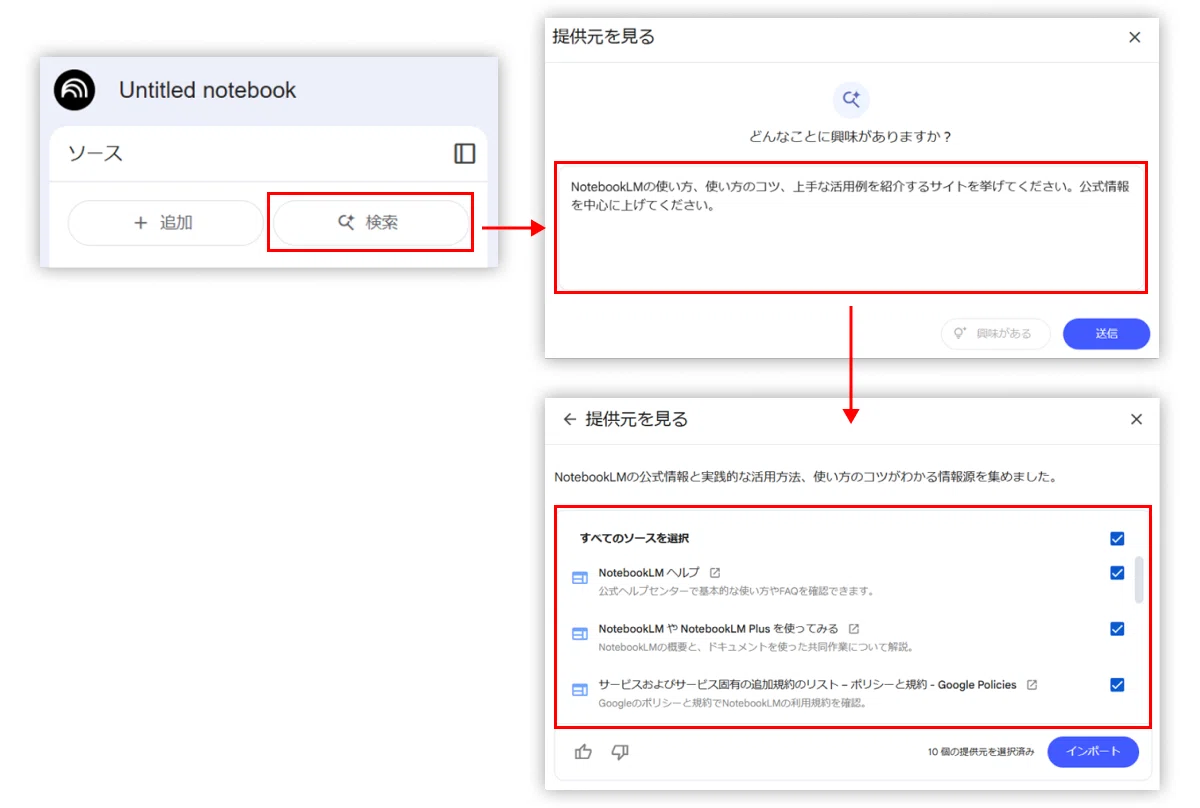1200x808 pixels.
Task: Click the 追加 add source button
Action: click(x=165, y=223)
